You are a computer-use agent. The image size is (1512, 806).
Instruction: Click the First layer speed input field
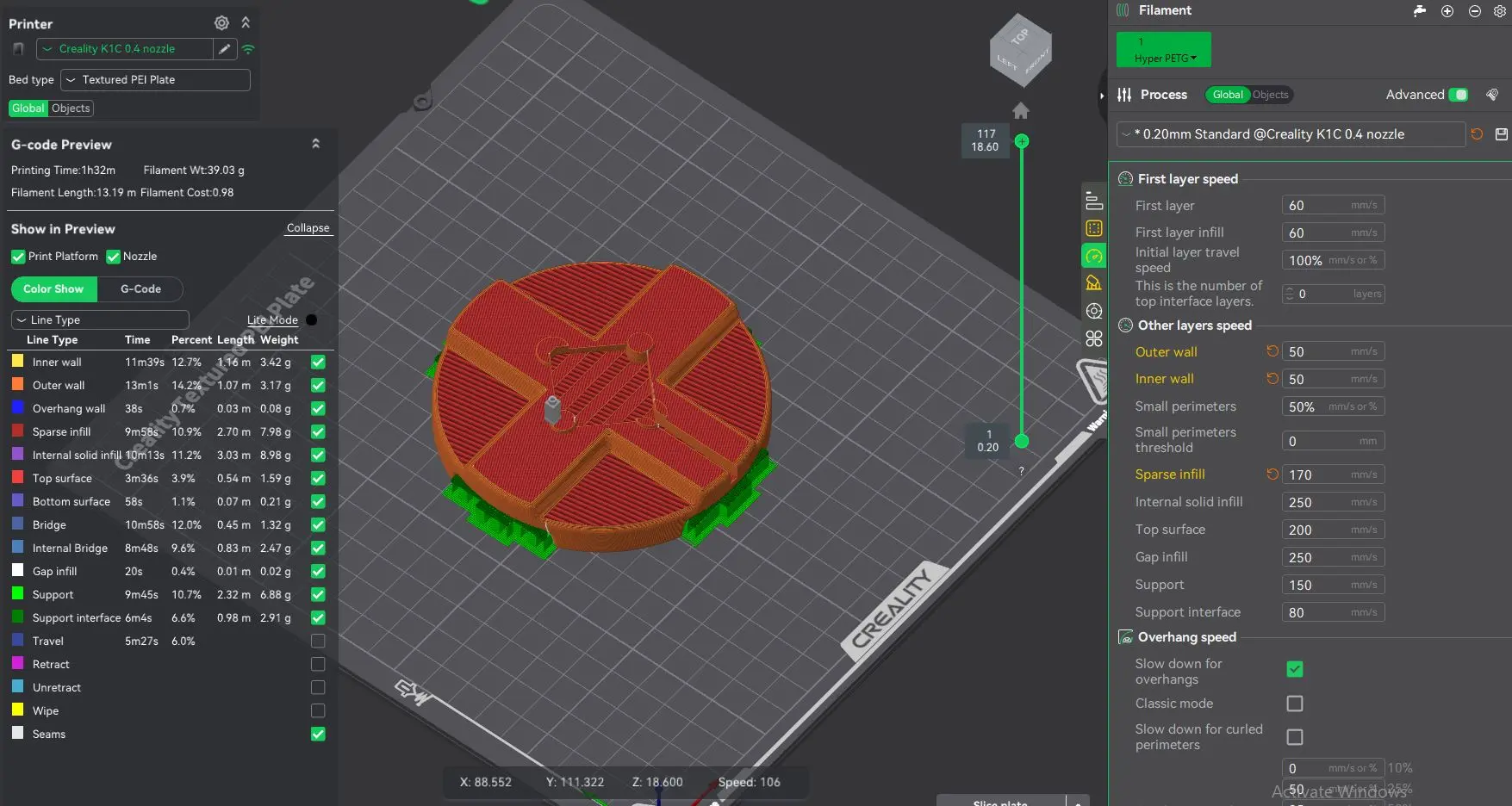click(x=1333, y=206)
